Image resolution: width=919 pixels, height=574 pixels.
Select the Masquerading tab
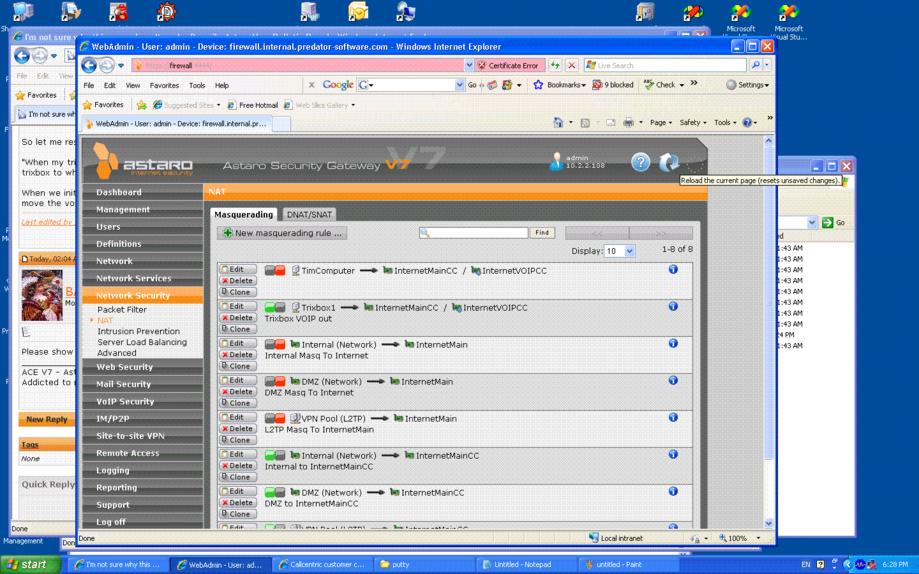(243, 215)
